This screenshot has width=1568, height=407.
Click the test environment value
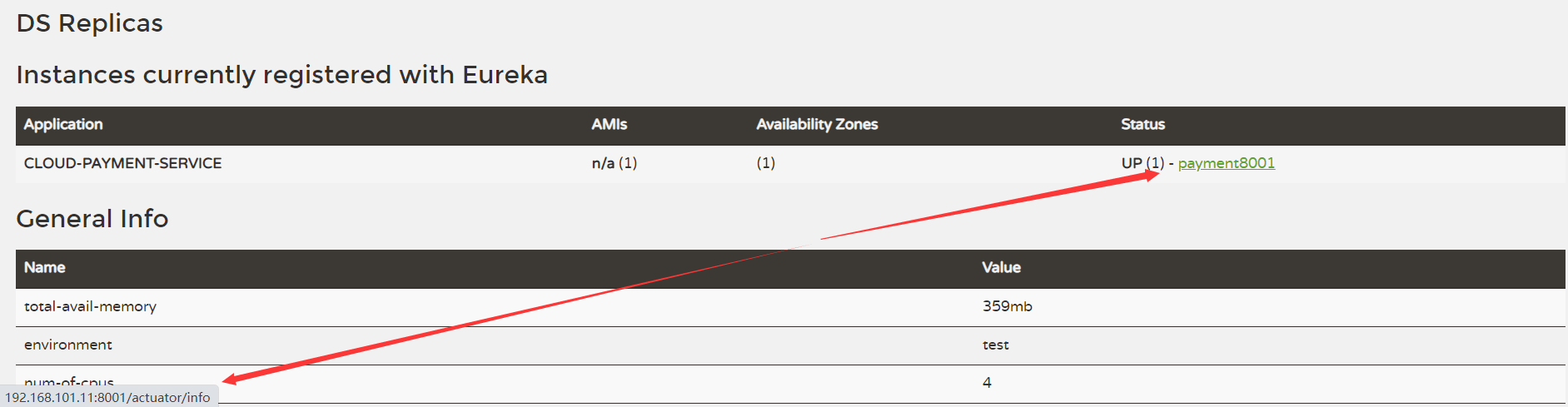995,345
